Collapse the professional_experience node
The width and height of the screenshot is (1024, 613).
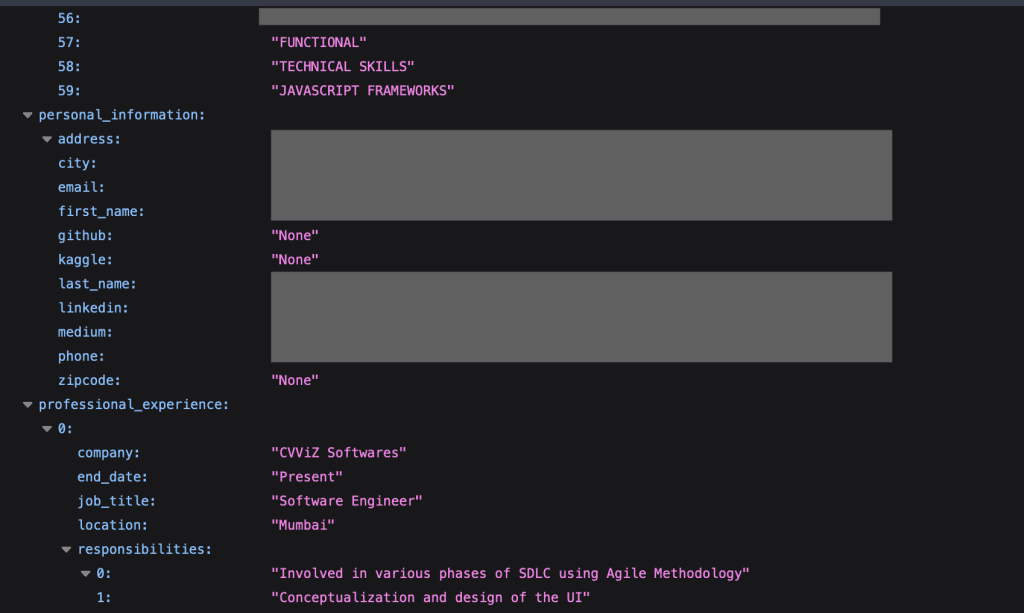tap(27, 404)
